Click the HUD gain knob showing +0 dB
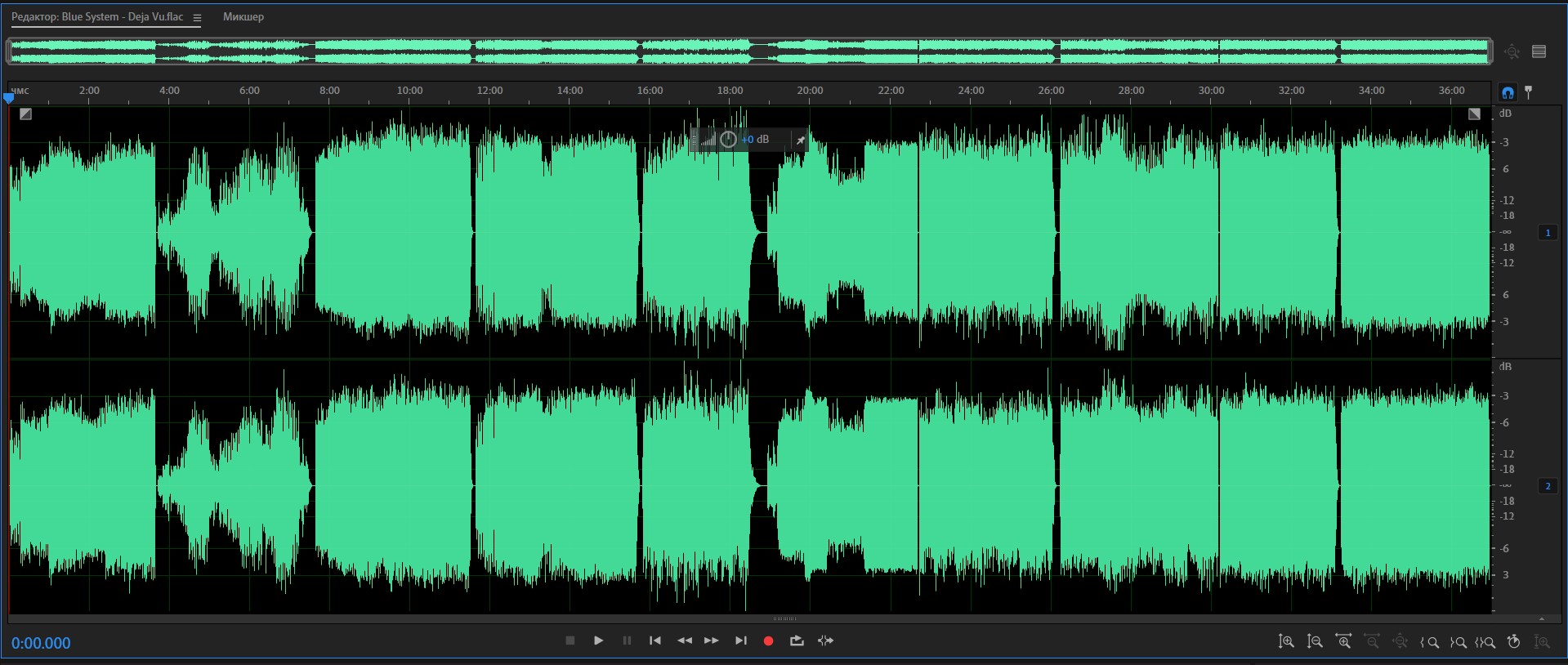Screen dimensions: 1568x665 (728, 140)
